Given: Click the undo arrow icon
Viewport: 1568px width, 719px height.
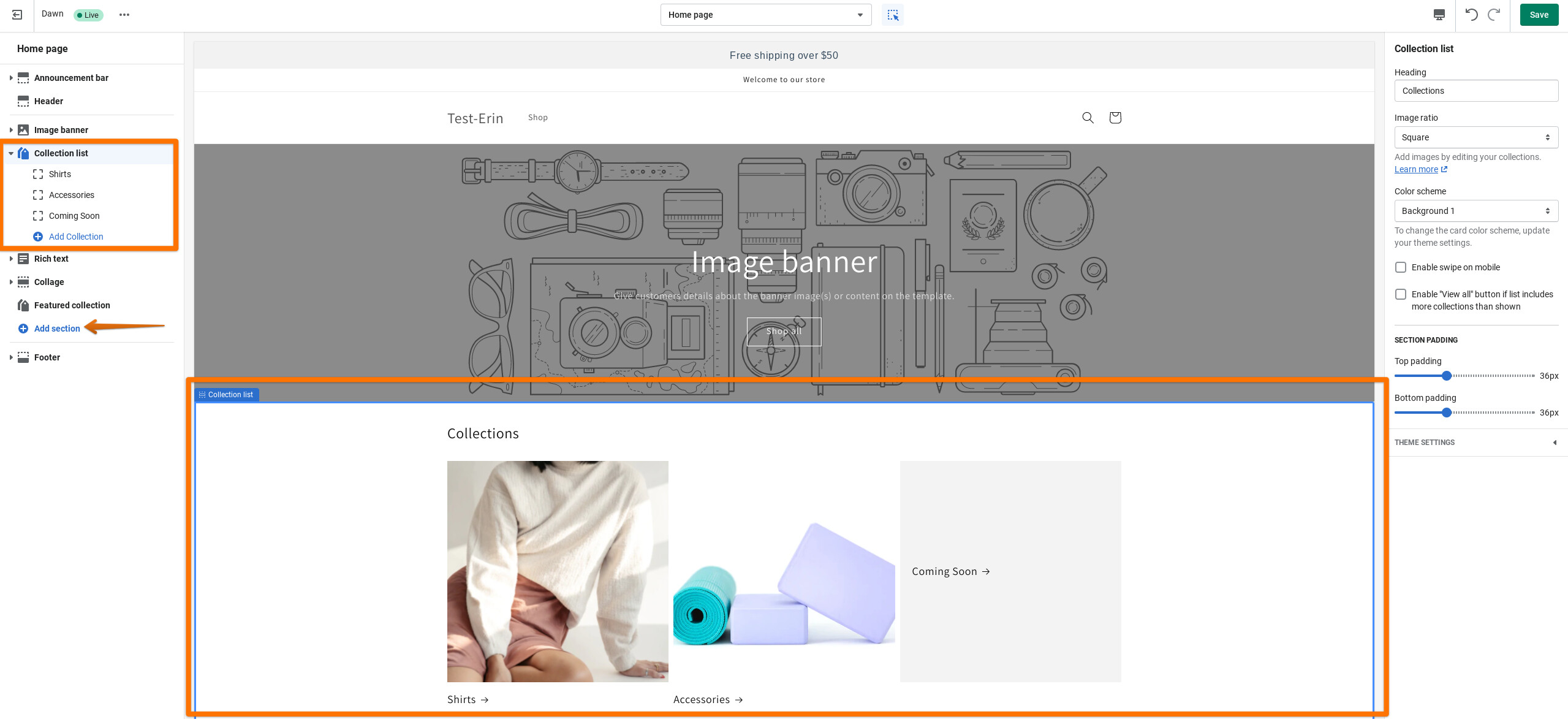Looking at the screenshot, I should tap(1471, 15).
